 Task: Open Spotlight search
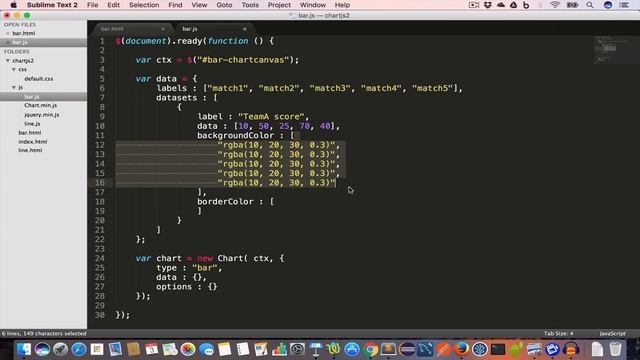point(590,5)
